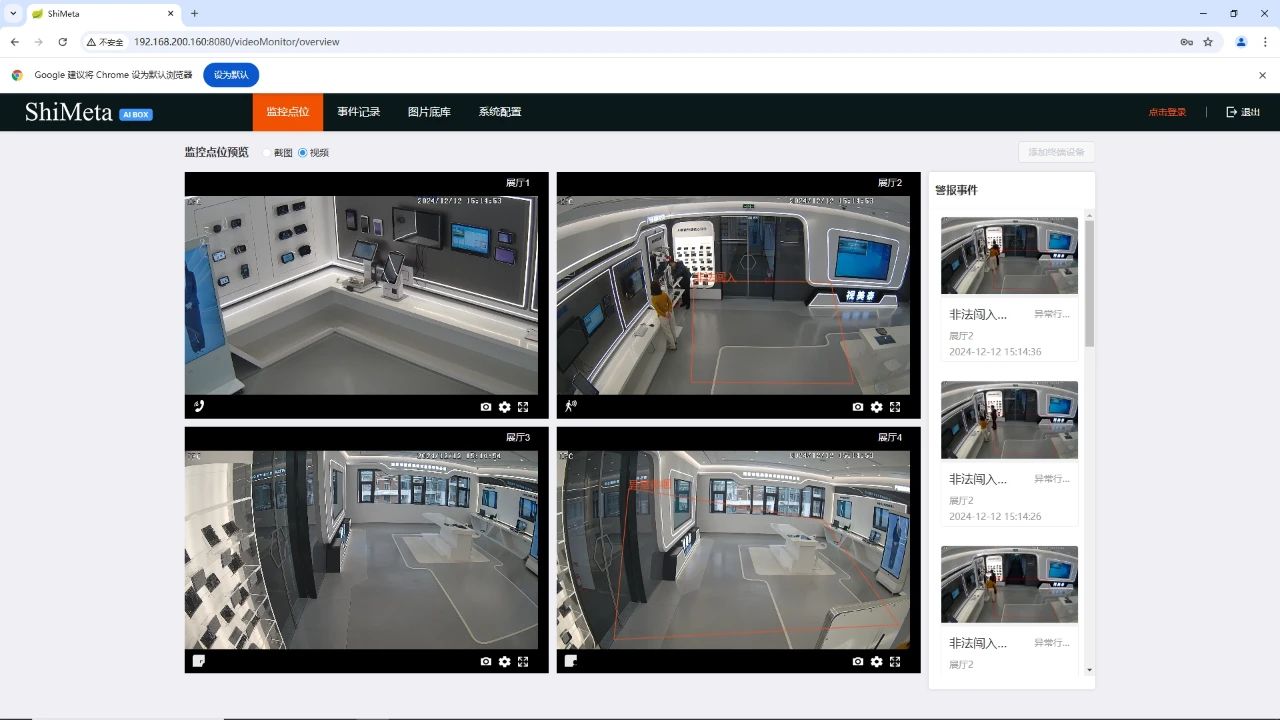
Task: Open the password key icon in address bar
Action: coord(1186,42)
